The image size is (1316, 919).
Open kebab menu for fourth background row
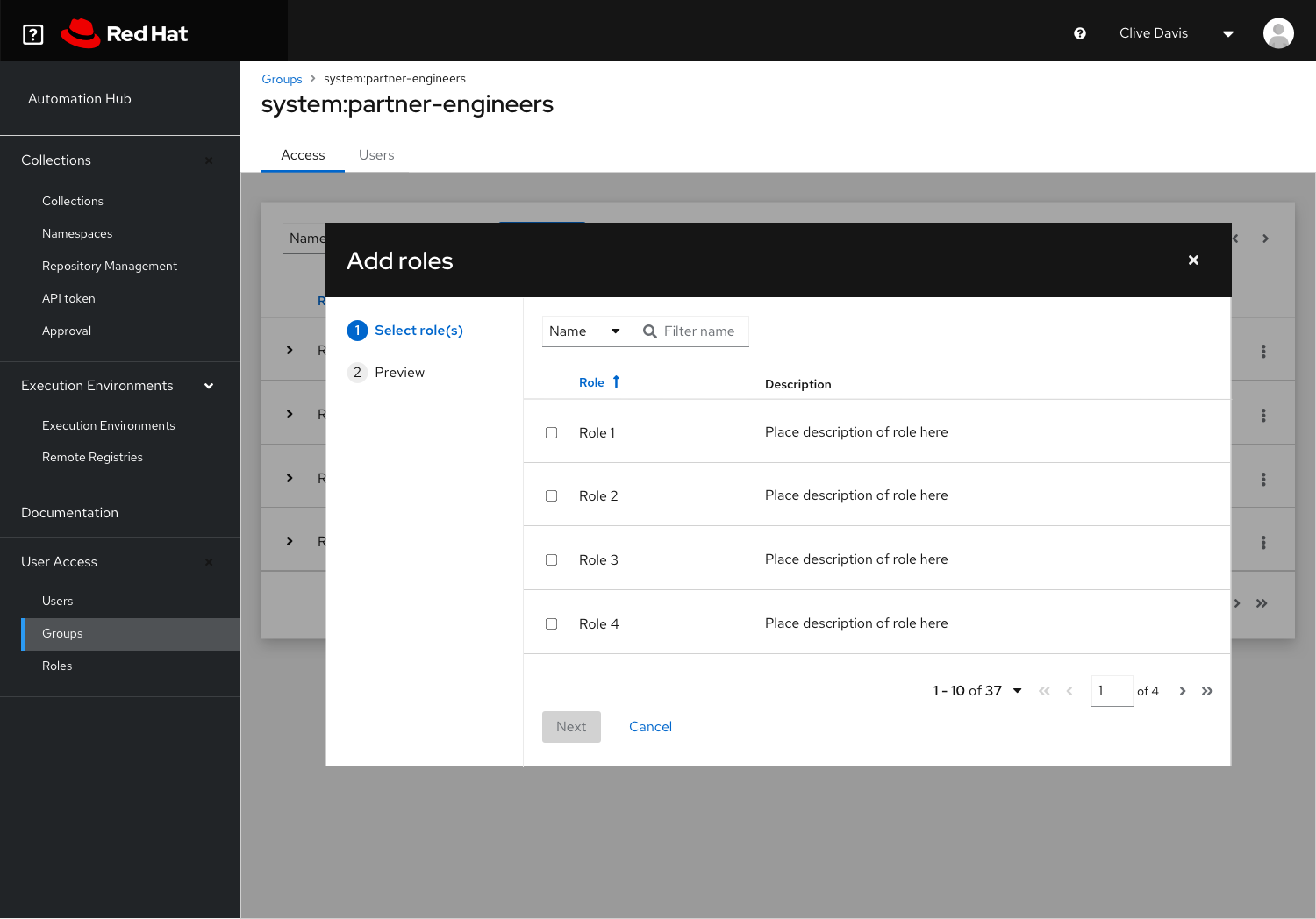coord(1263,542)
